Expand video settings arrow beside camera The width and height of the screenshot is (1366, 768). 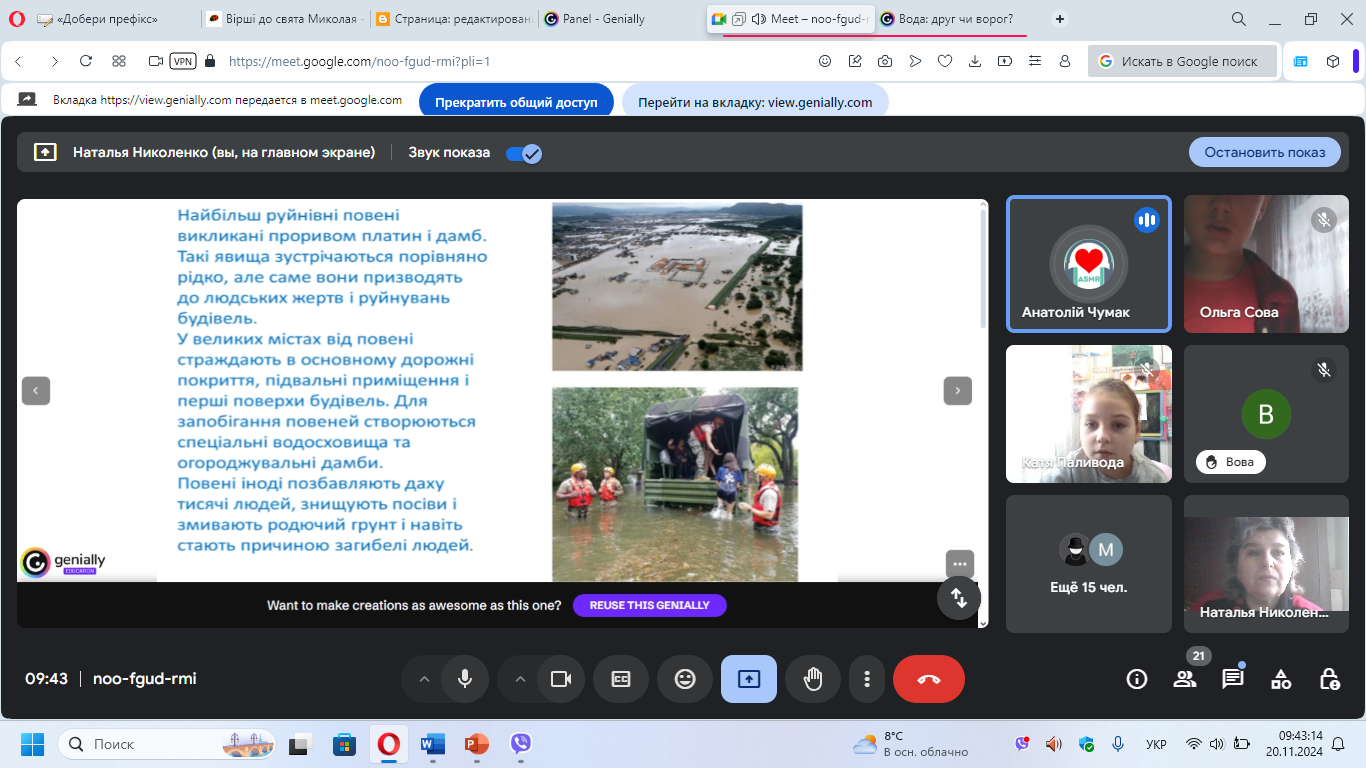[x=520, y=679]
